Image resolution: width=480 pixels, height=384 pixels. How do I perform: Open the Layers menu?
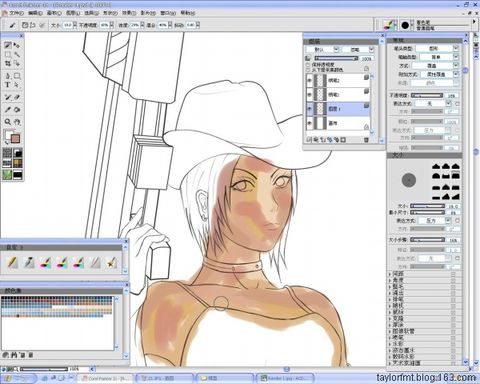[73, 13]
